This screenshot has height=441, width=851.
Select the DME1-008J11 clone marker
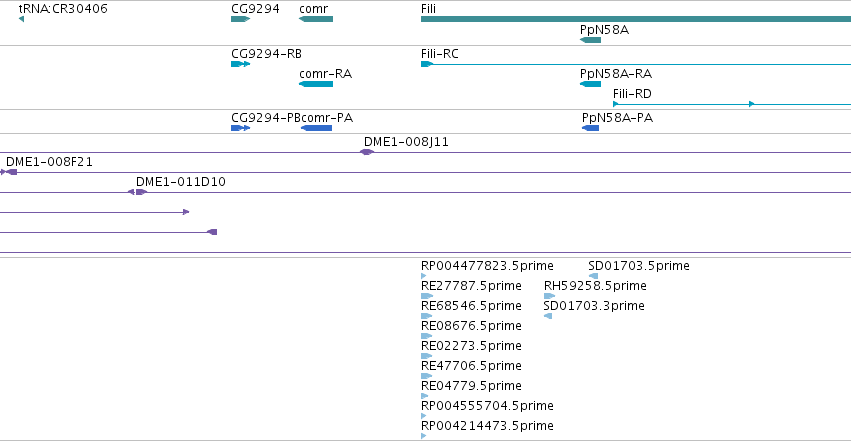point(367,152)
